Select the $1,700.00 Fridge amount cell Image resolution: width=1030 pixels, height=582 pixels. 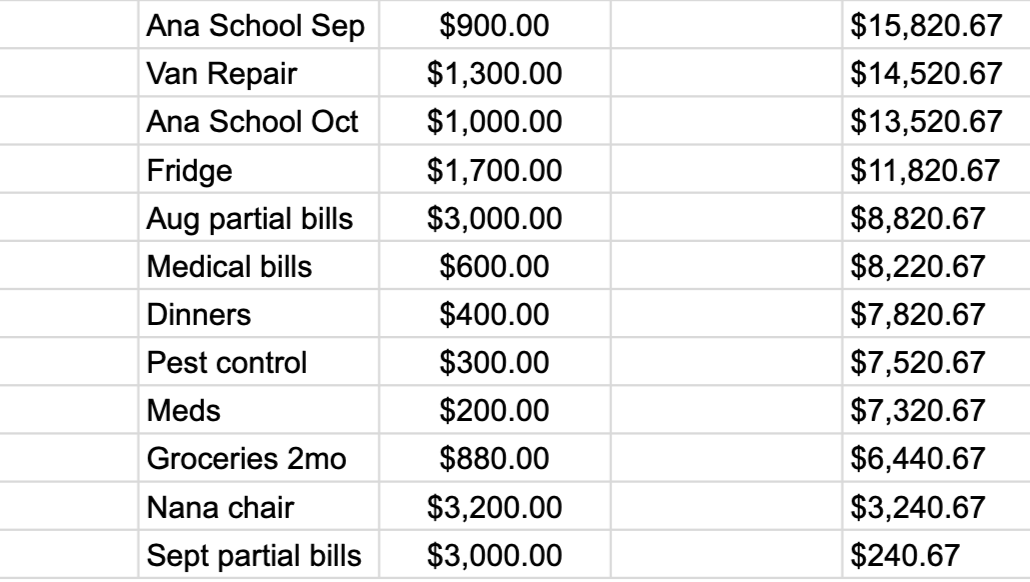coord(494,170)
